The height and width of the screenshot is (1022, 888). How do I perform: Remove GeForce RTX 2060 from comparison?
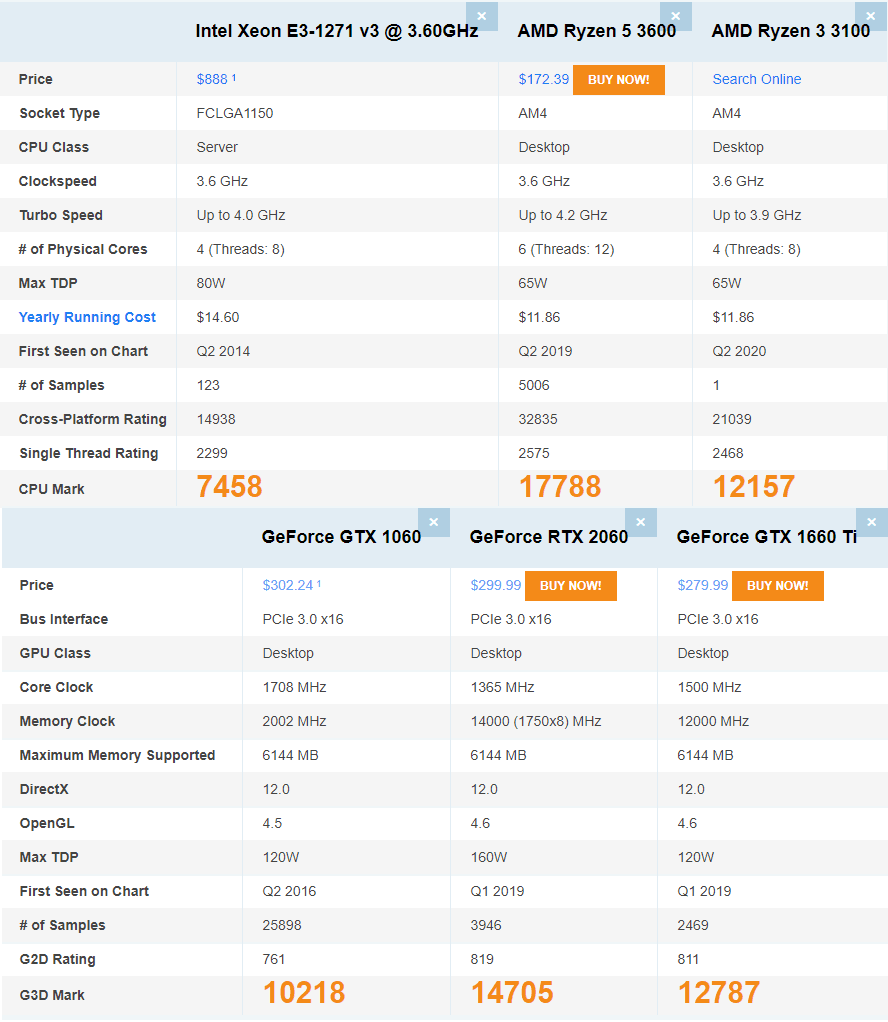pyautogui.click(x=641, y=522)
